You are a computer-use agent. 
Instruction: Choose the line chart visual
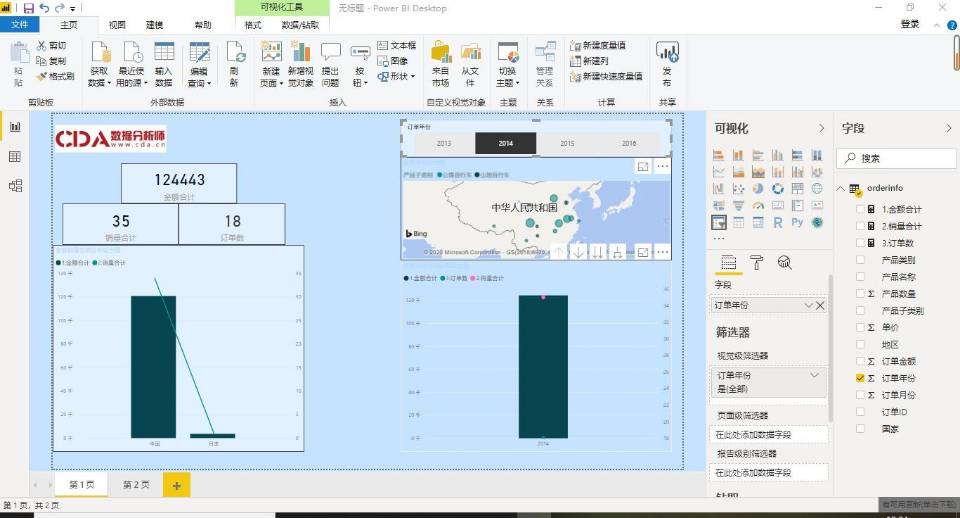(x=719, y=172)
